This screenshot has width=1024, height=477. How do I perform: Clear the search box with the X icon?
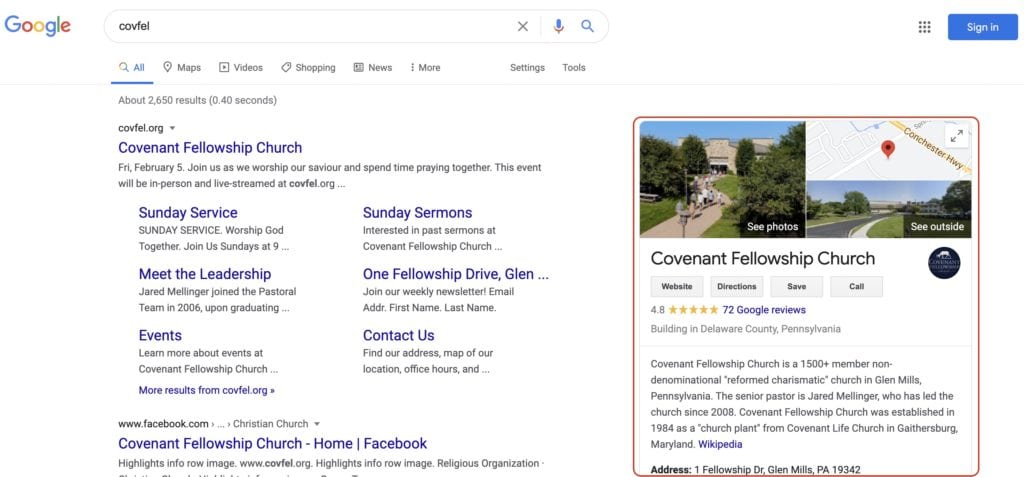[x=522, y=26]
